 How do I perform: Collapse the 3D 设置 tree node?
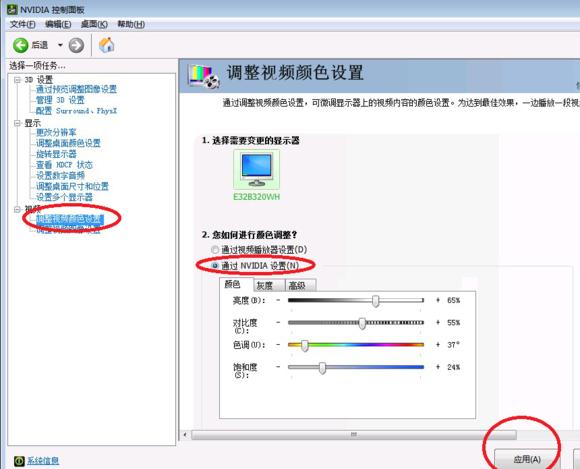(x=17, y=80)
